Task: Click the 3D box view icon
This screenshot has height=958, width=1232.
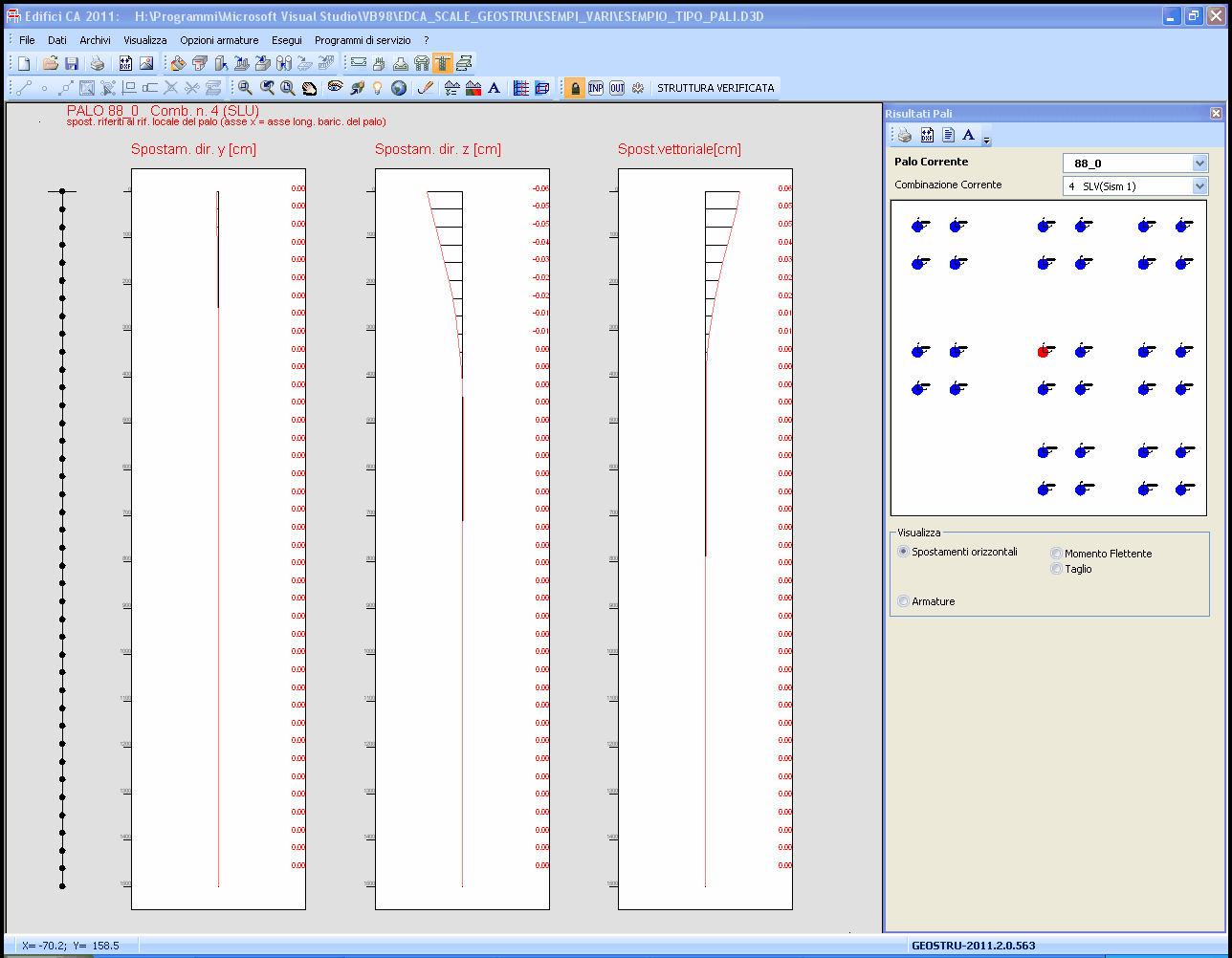Action: pyautogui.click(x=542, y=88)
